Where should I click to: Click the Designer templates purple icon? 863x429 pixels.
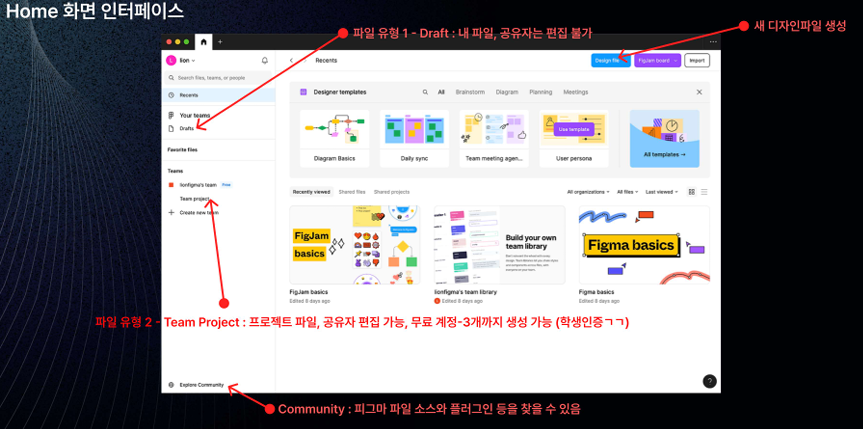(x=303, y=92)
